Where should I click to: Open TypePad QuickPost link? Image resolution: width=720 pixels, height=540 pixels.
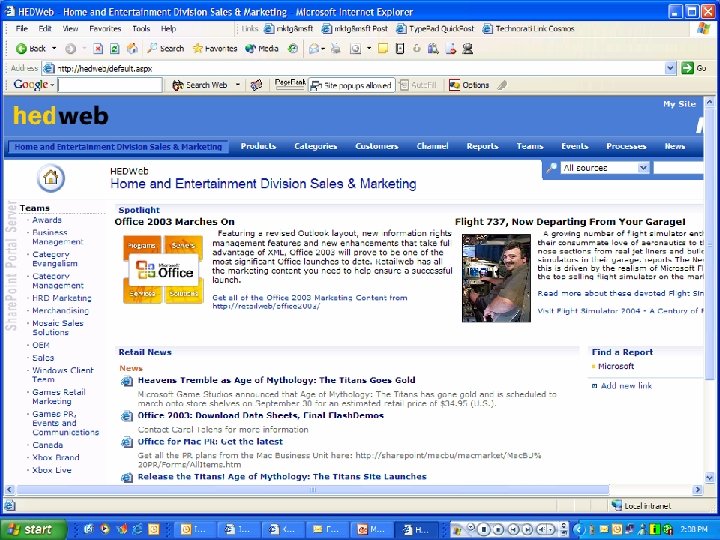[435, 28]
